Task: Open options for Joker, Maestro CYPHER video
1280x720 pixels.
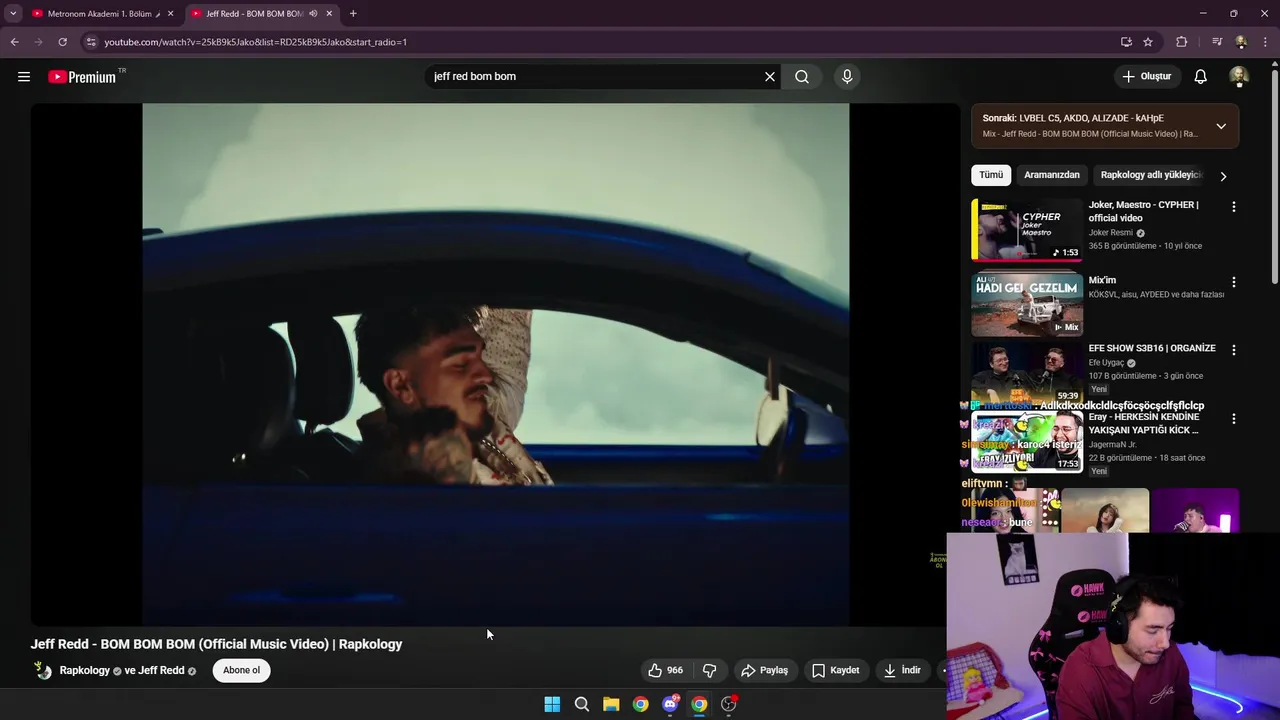Action: [x=1233, y=207]
